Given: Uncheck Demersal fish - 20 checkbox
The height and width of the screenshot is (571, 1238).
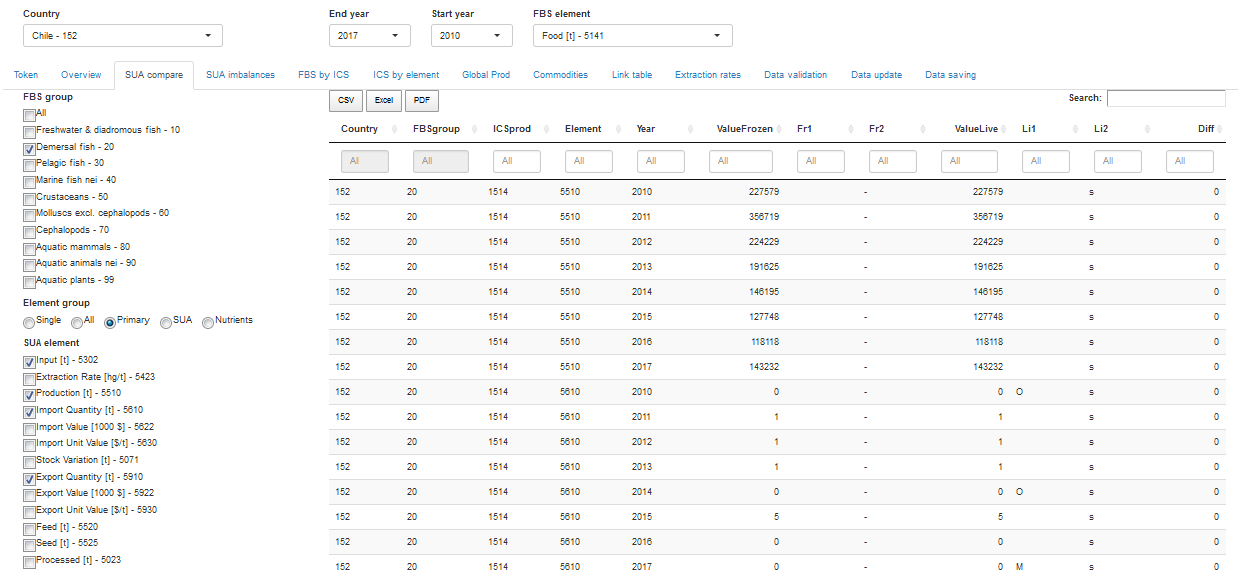Looking at the screenshot, I should click(30, 148).
